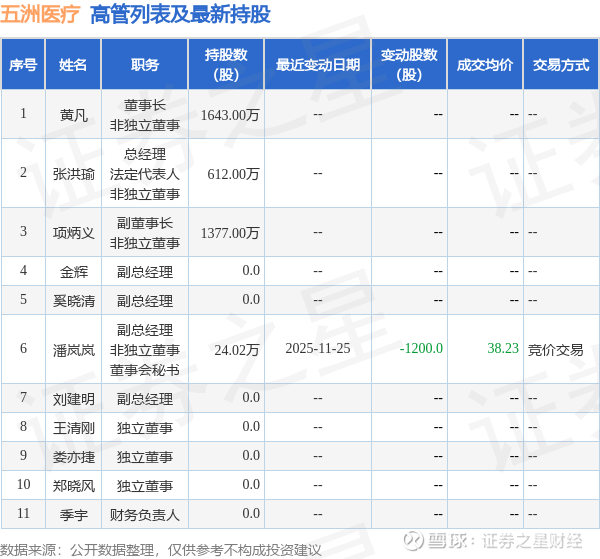Click the name 奚晓清
This screenshot has height=559, width=600.
pos(73,300)
